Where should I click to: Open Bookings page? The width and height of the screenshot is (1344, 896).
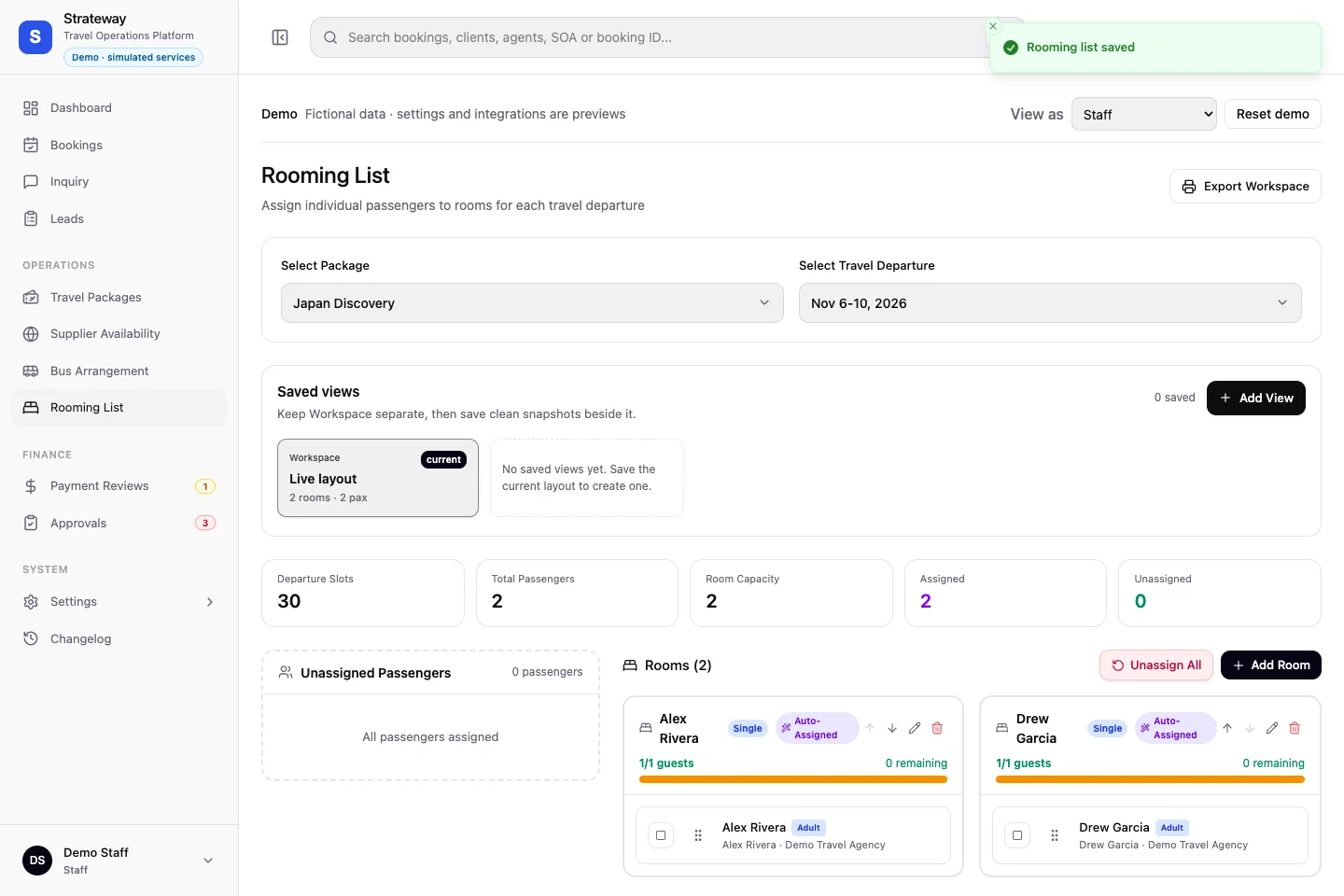point(119,145)
